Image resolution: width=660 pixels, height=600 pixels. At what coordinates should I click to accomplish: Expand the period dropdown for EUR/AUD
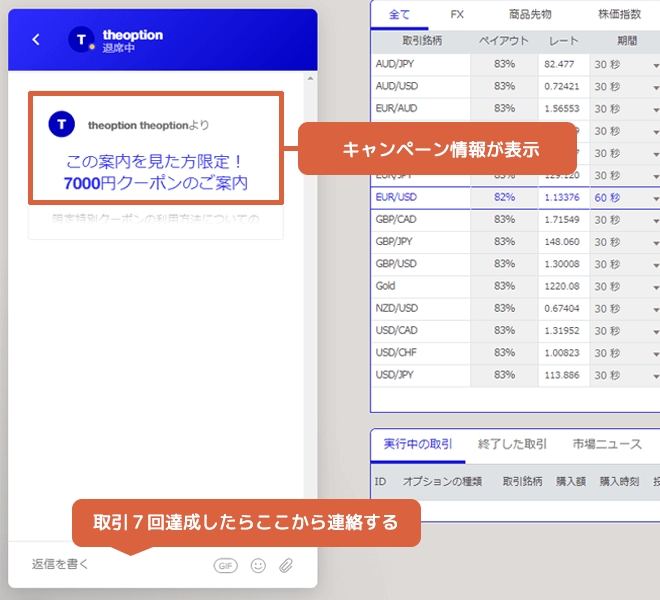tap(655, 110)
